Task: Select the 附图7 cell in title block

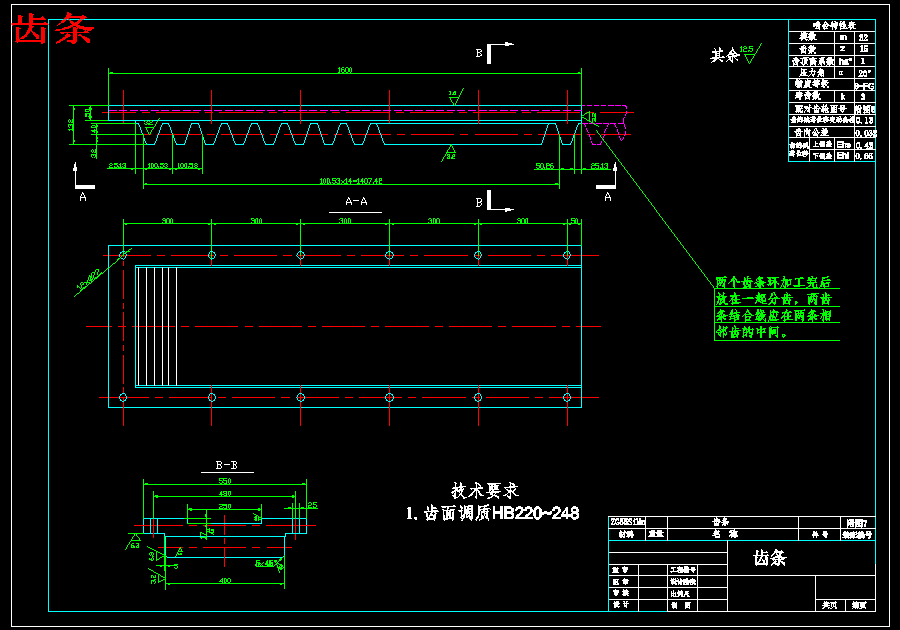Action: tap(858, 523)
